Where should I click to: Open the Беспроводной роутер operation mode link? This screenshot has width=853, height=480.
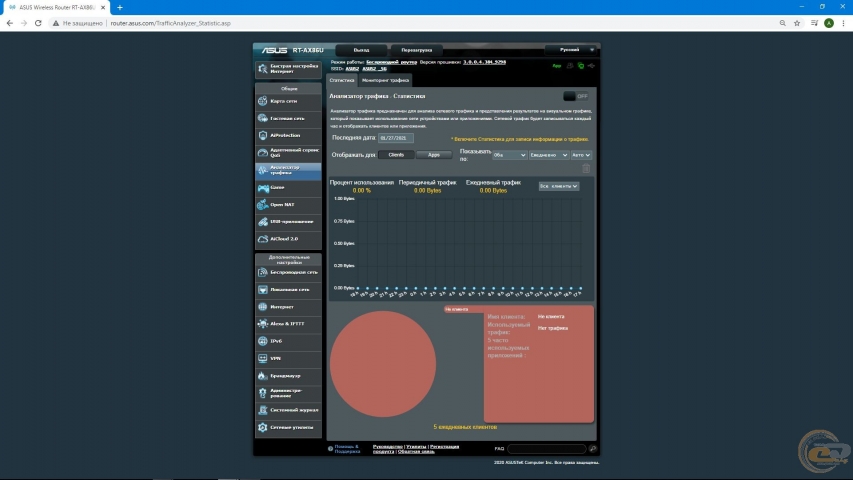point(392,62)
